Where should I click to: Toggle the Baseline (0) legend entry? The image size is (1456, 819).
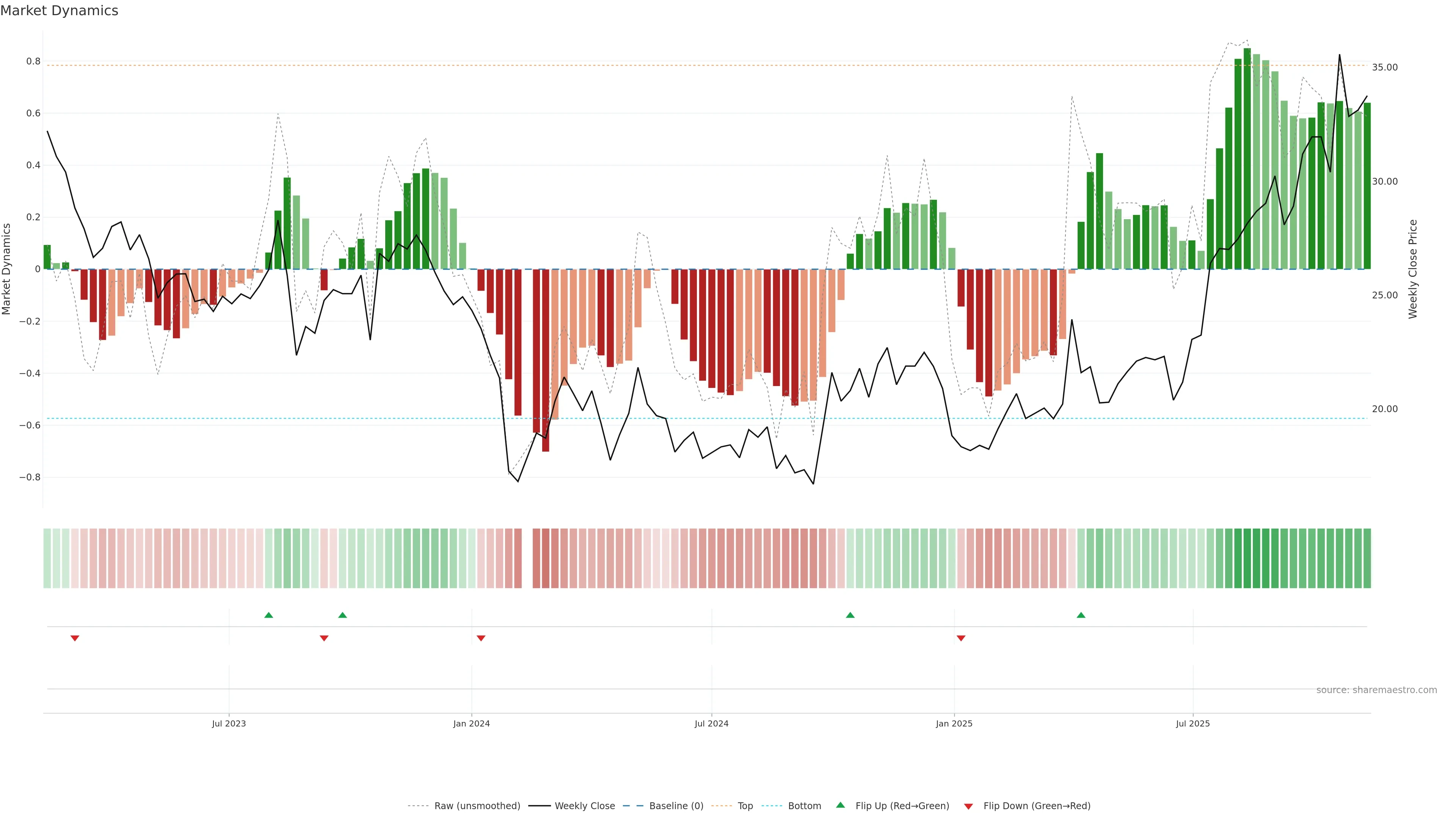(676, 806)
